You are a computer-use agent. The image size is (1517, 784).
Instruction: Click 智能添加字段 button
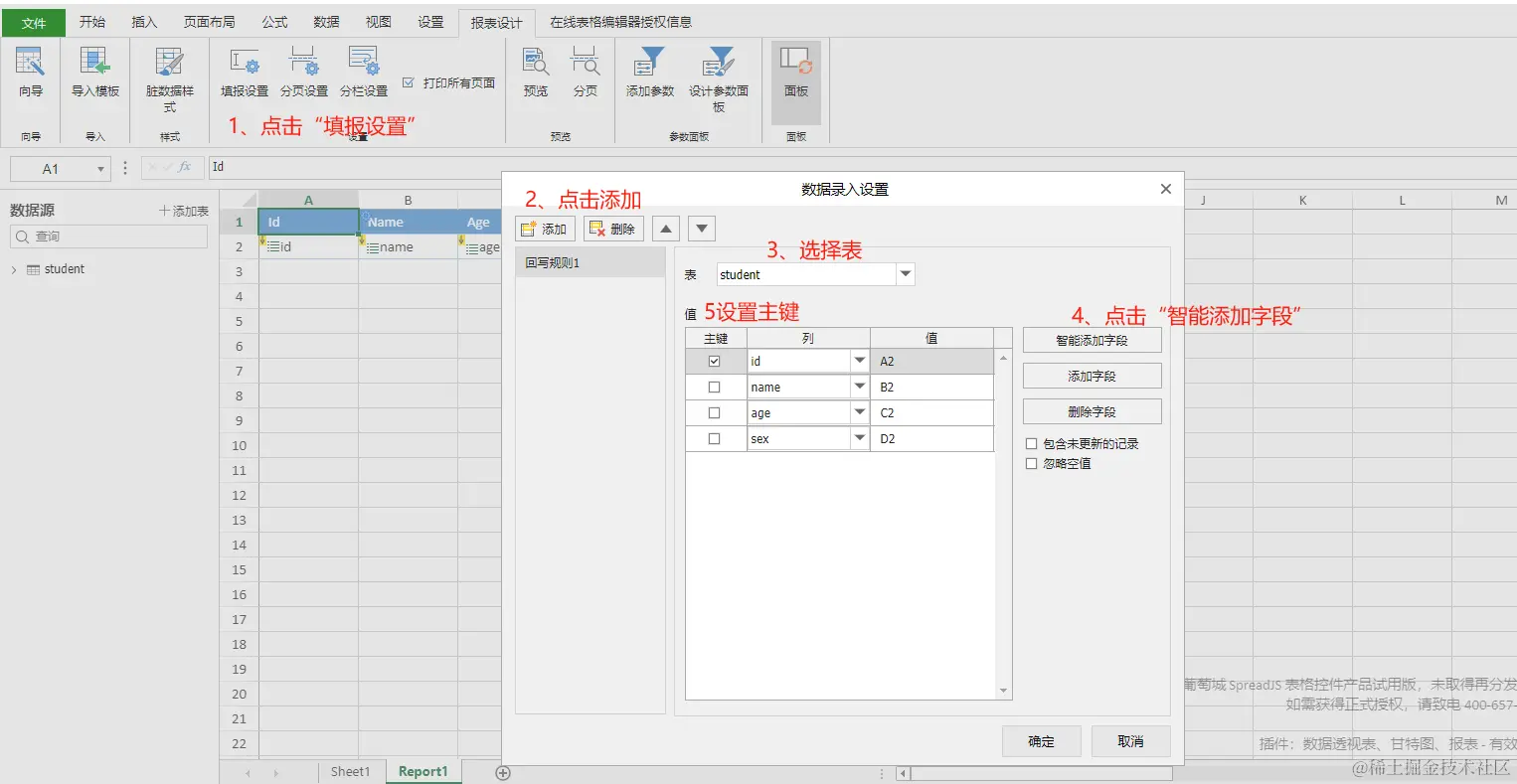pos(1092,340)
